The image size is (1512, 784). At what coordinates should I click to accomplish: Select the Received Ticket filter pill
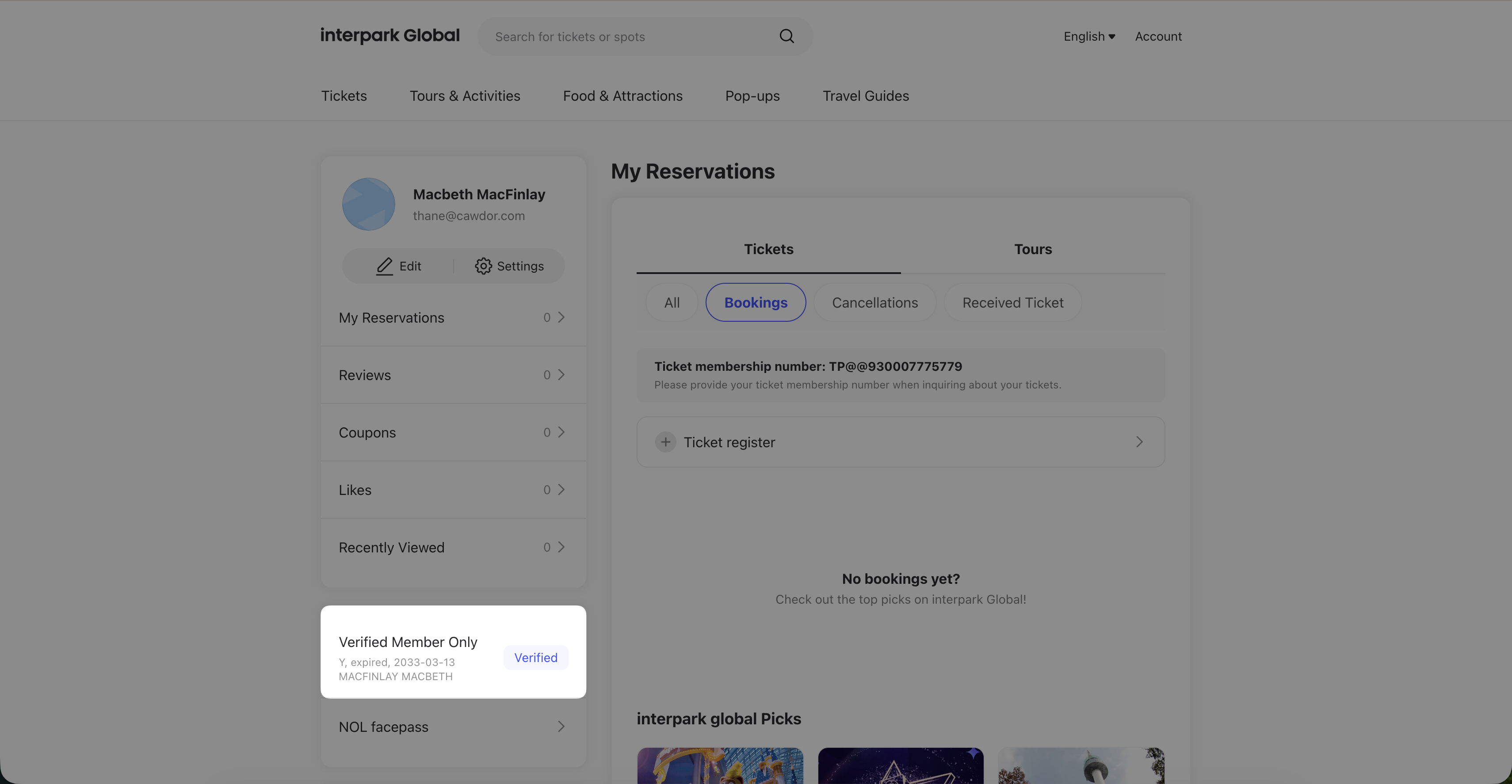pos(1012,303)
